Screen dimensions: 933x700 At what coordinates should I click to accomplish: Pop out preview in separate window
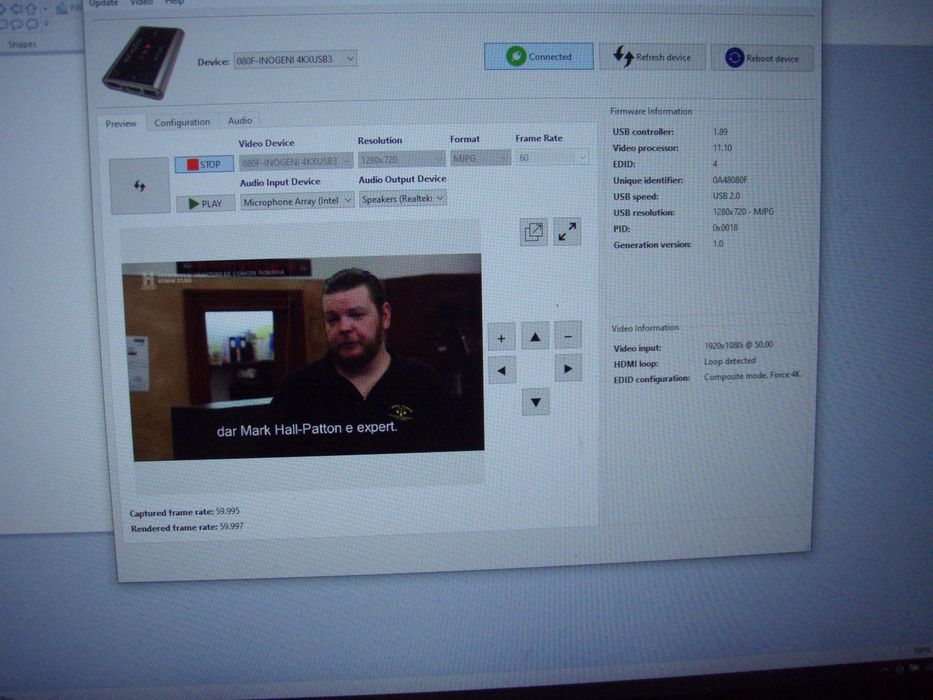pos(534,232)
